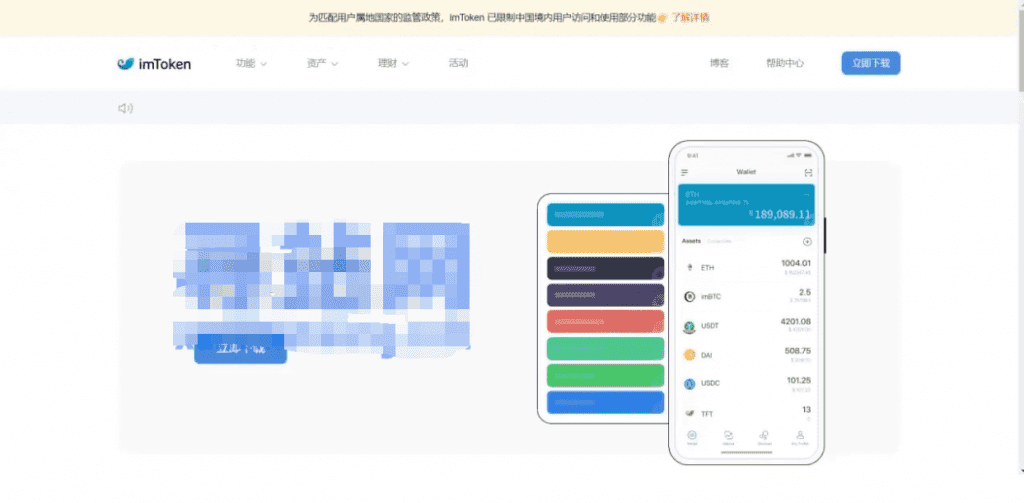Open the 了解详情 link in banner
This screenshot has width=1024, height=503.
[691, 18]
